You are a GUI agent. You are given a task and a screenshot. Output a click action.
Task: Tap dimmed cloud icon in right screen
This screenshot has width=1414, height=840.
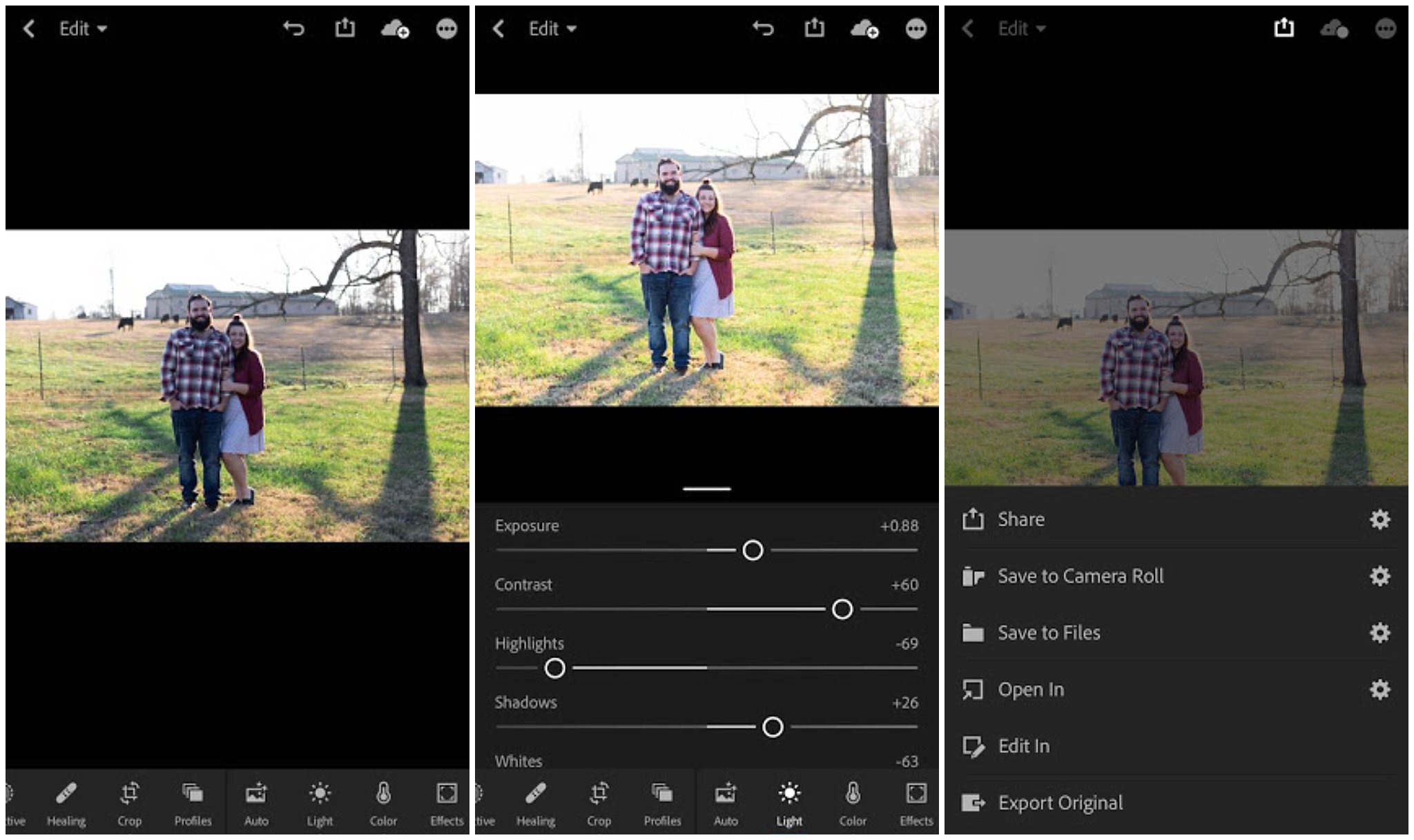click(1334, 28)
